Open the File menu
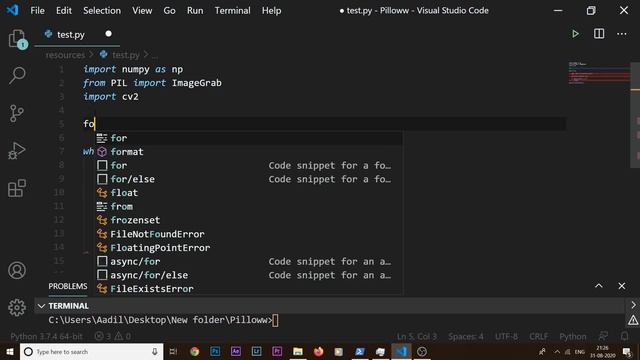Image resolution: width=640 pixels, height=360 pixels. point(38,11)
